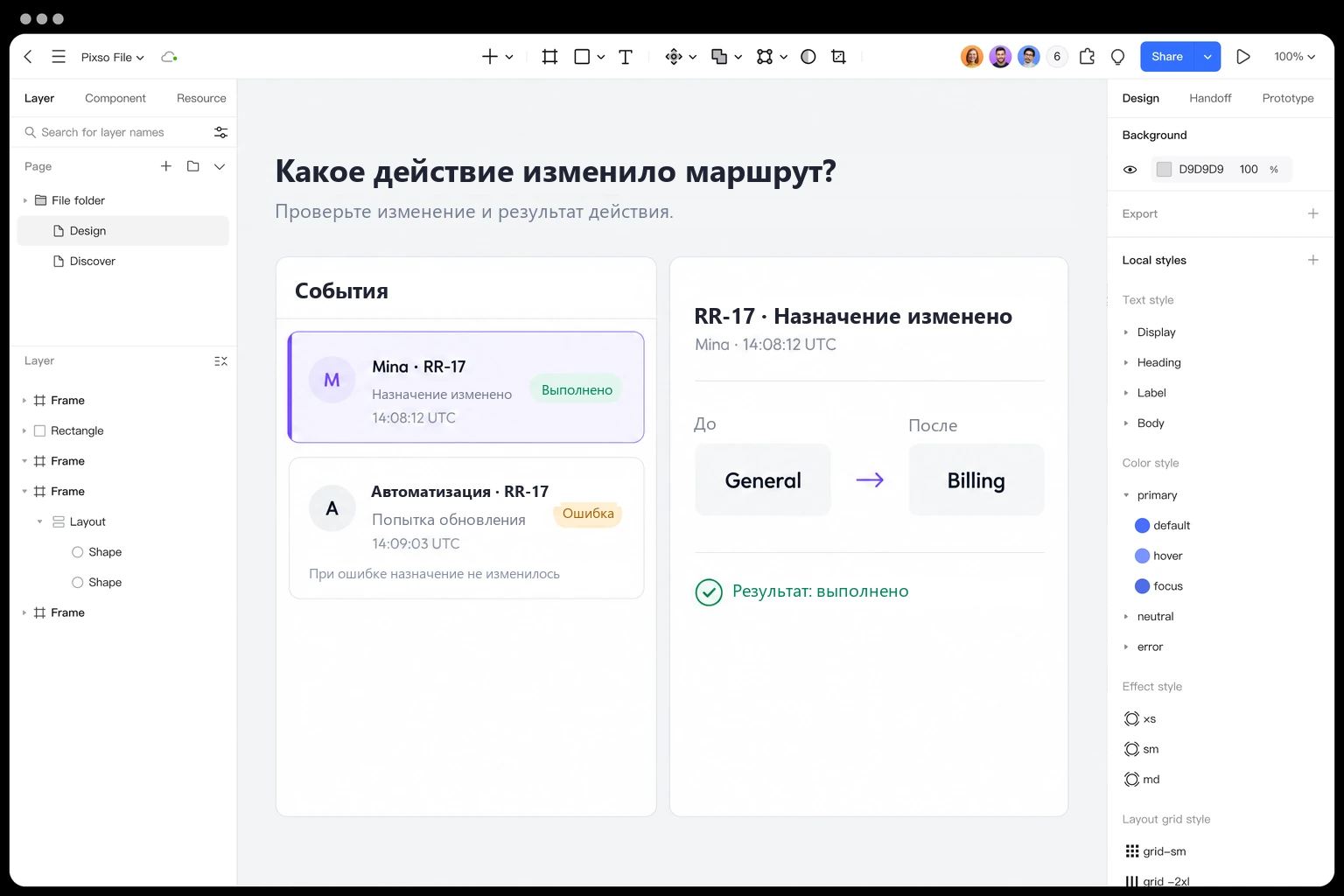Add an Export setting
Screen dimensions: 1344x896
coord(1312,213)
